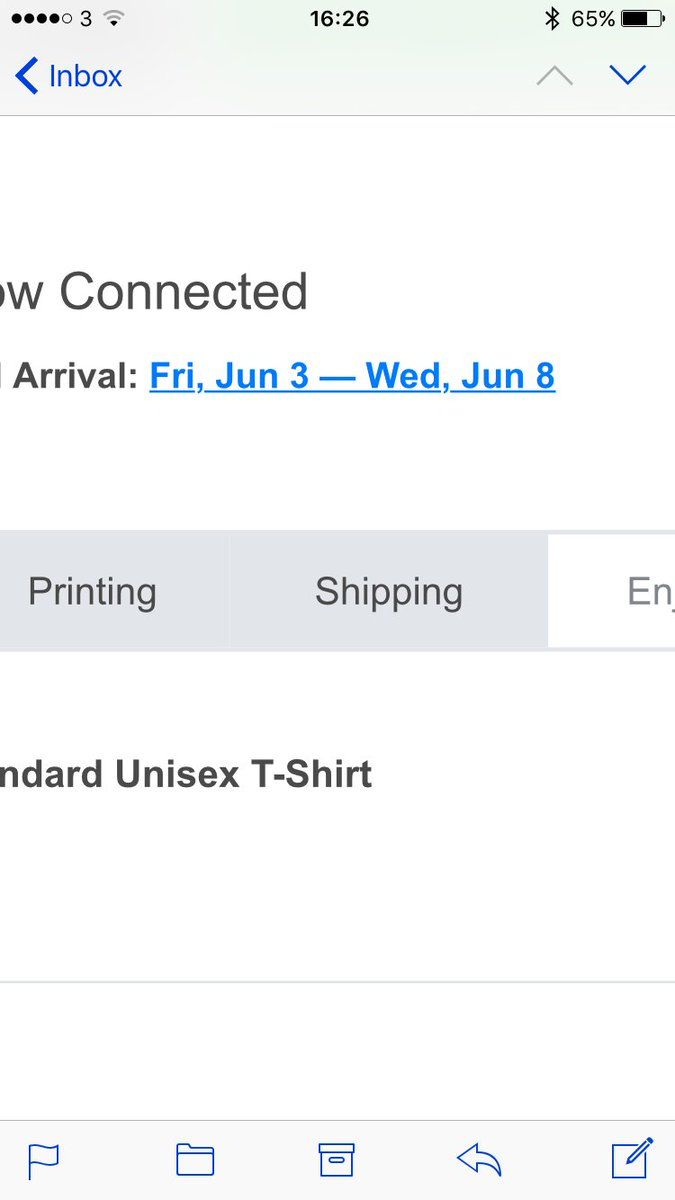Flag this email message

(x=43, y=1160)
